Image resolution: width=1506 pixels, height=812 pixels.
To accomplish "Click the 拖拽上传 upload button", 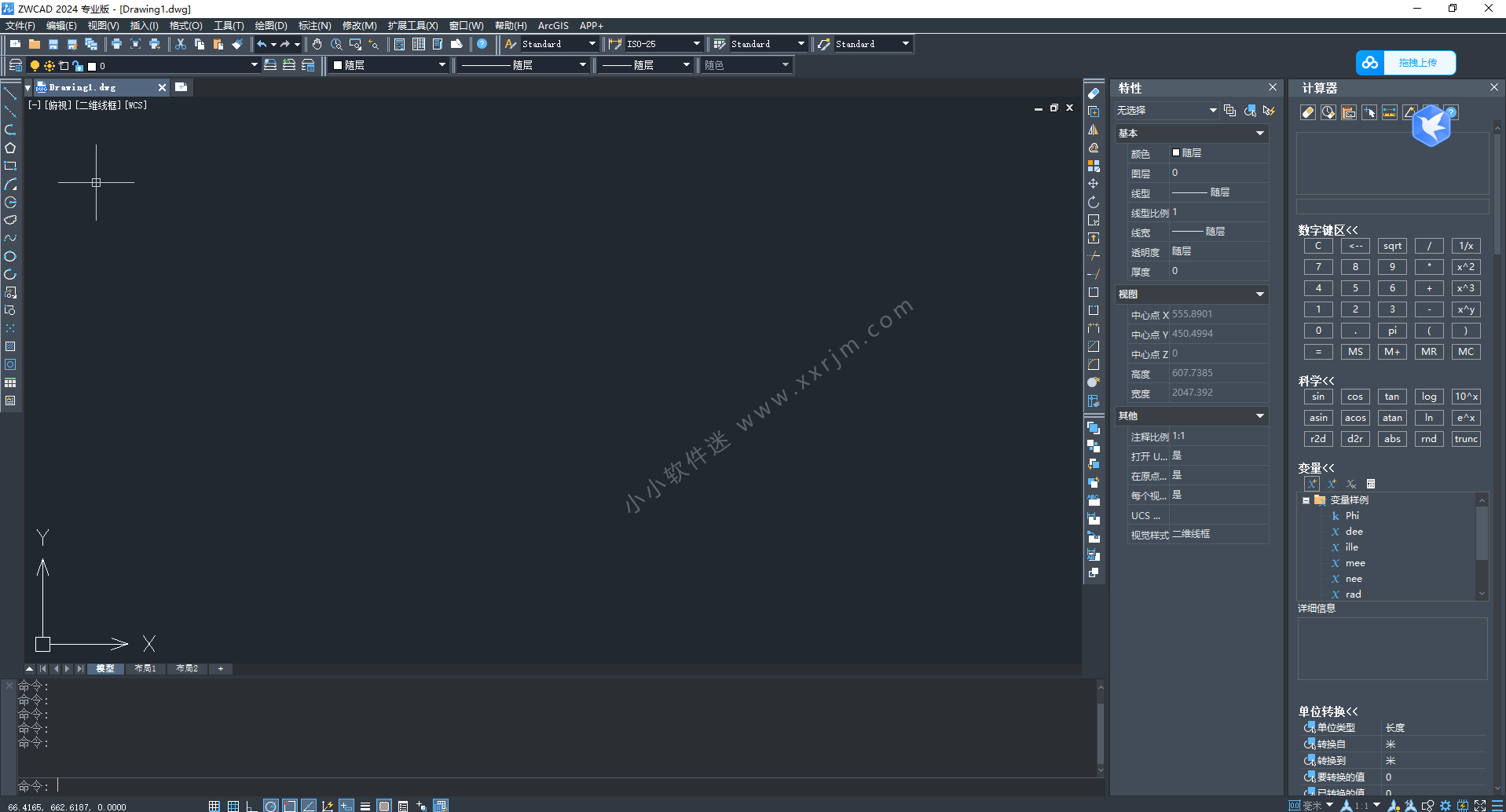I will click(x=1405, y=63).
